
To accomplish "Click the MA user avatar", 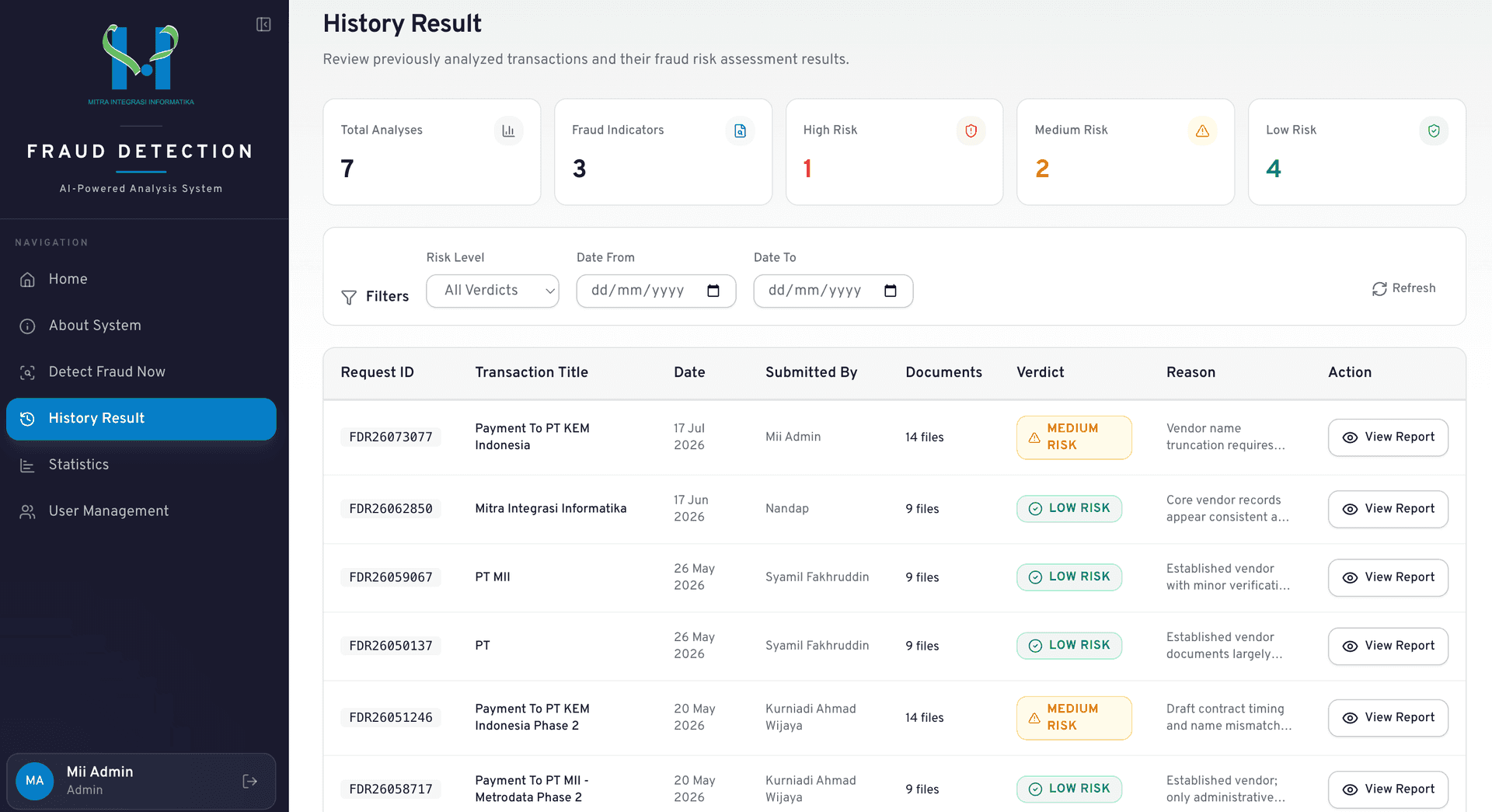I will [34, 780].
